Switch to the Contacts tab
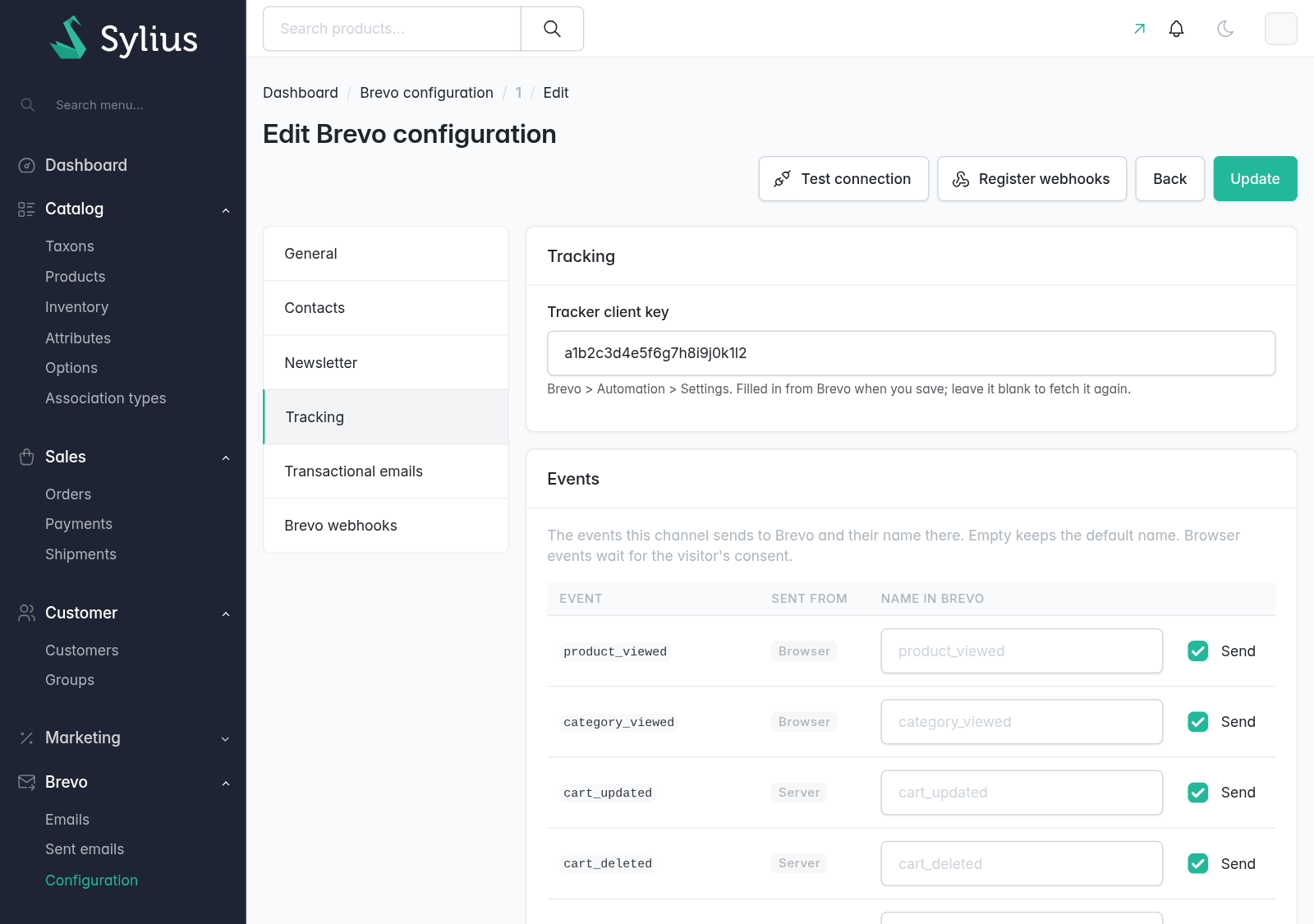The width and height of the screenshot is (1314, 924). [386, 308]
